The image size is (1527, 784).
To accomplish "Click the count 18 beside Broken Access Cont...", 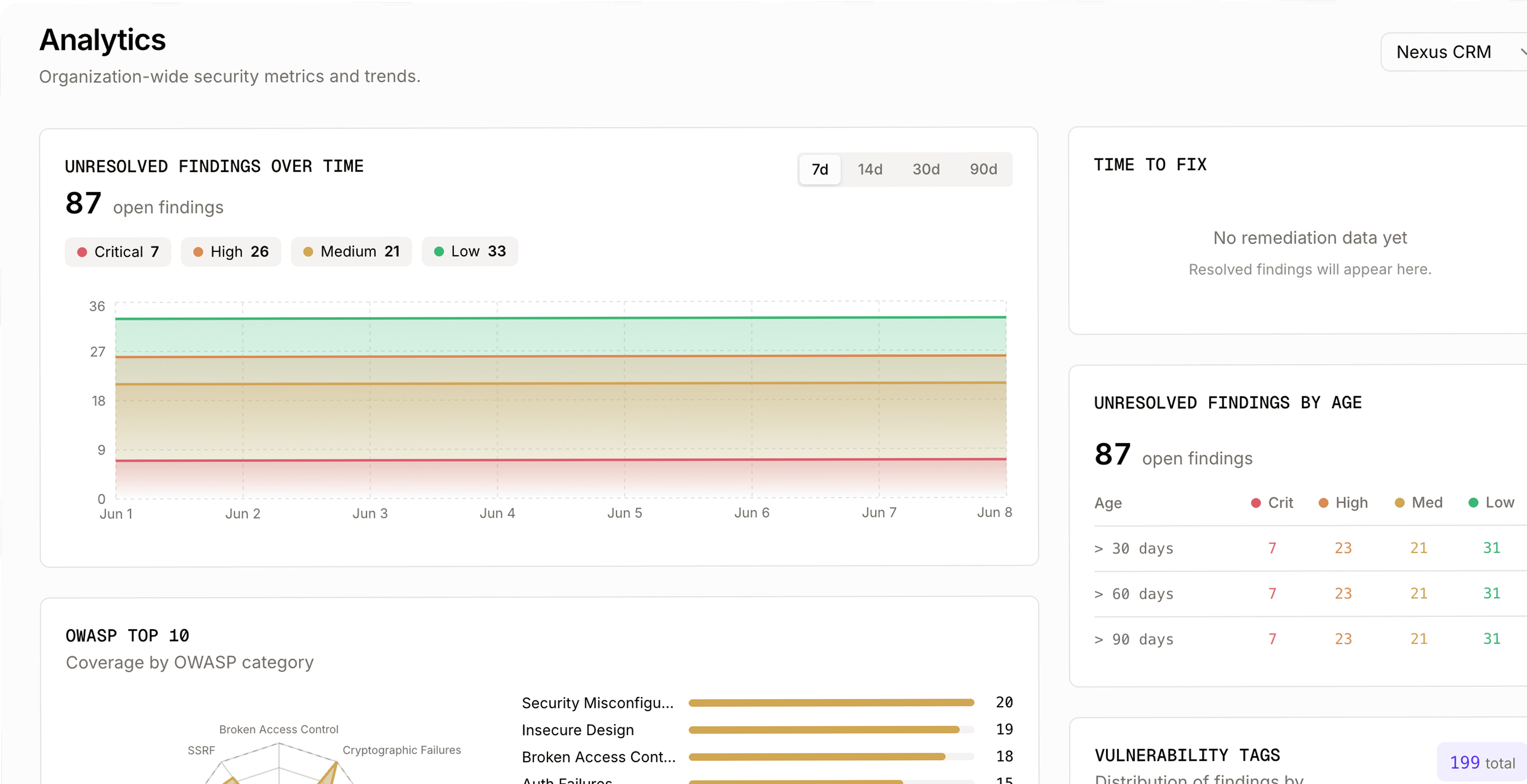I will point(1004,757).
